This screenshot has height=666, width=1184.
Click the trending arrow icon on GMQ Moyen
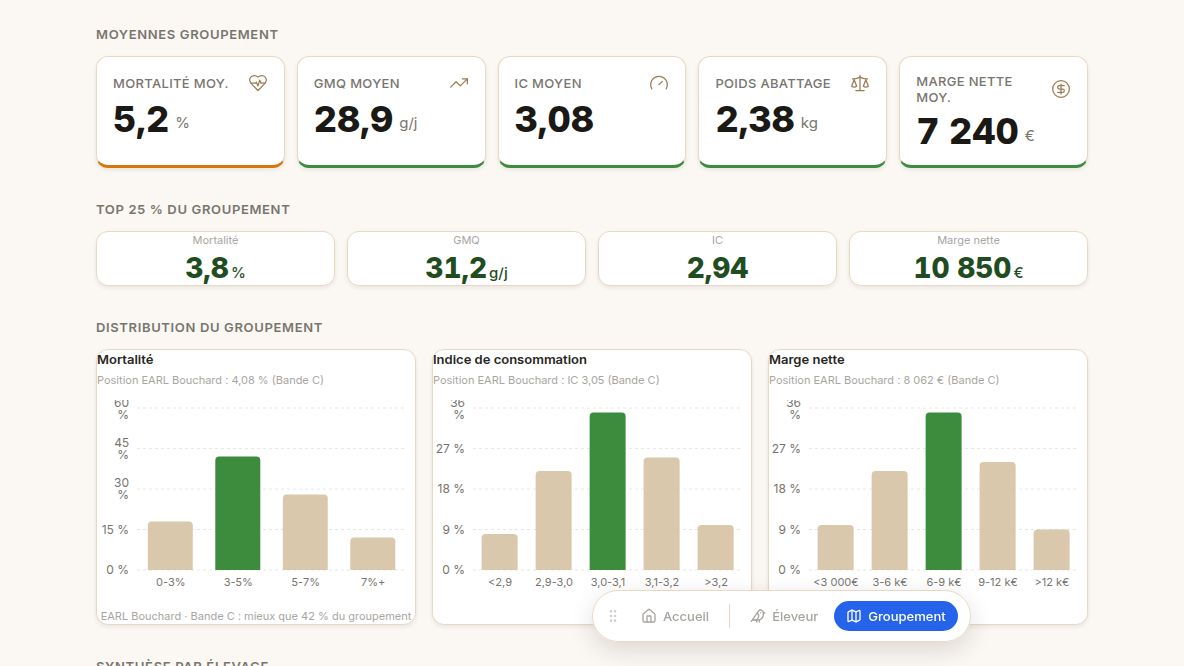(459, 83)
